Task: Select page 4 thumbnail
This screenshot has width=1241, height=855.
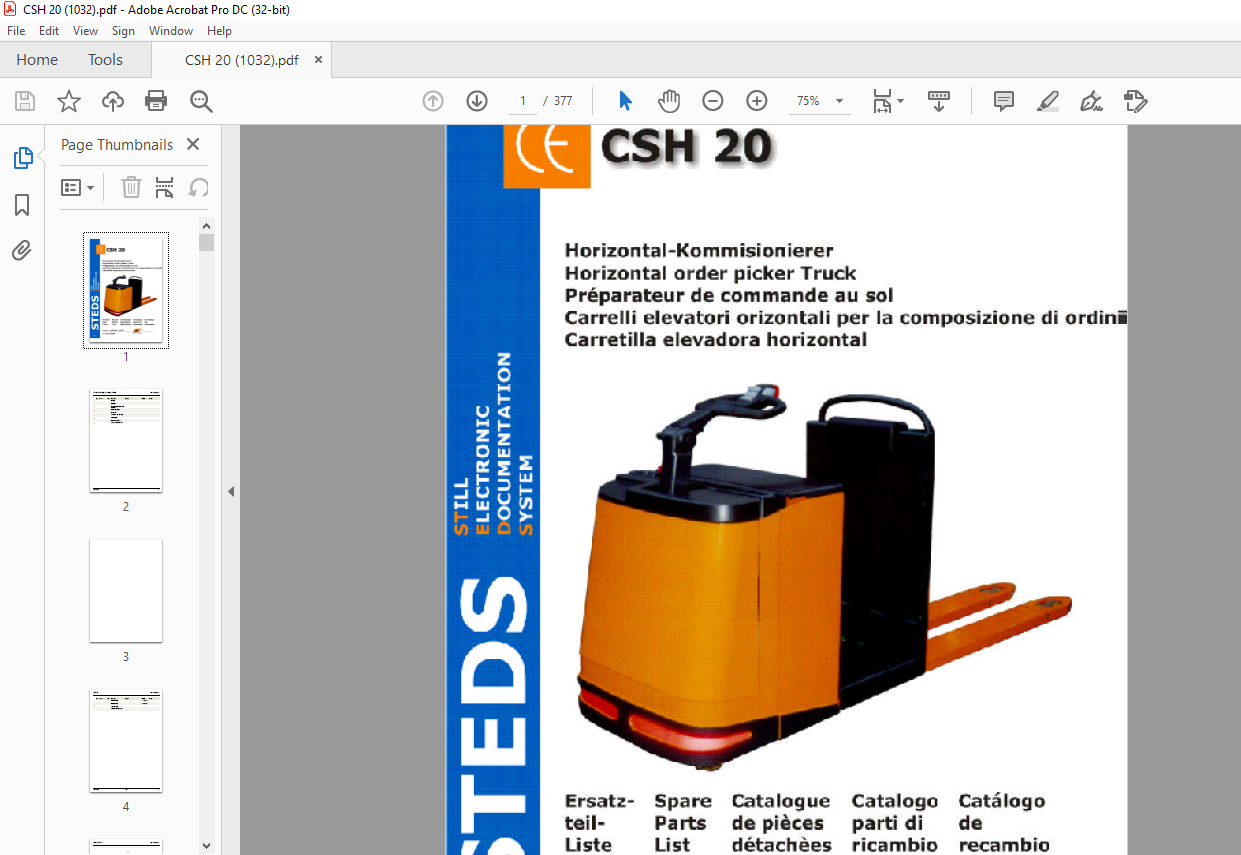Action: point(126,741)
